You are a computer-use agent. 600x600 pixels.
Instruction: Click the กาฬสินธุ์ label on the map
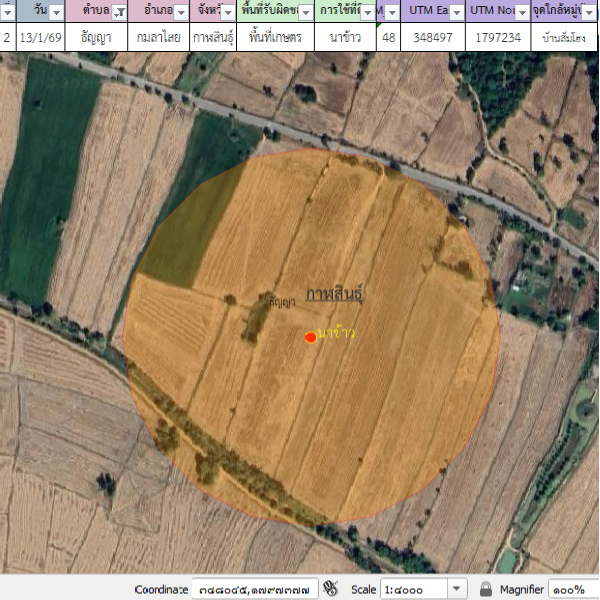pos(335,295)
